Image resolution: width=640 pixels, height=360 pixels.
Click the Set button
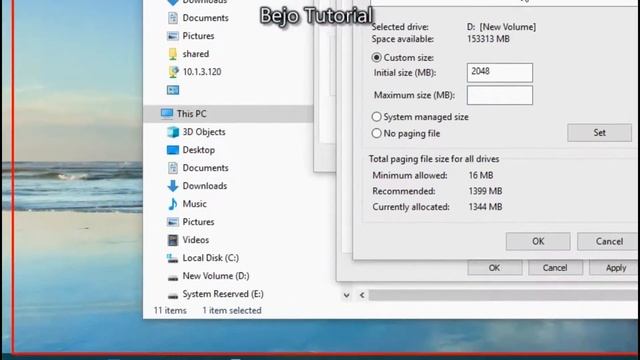599,133
